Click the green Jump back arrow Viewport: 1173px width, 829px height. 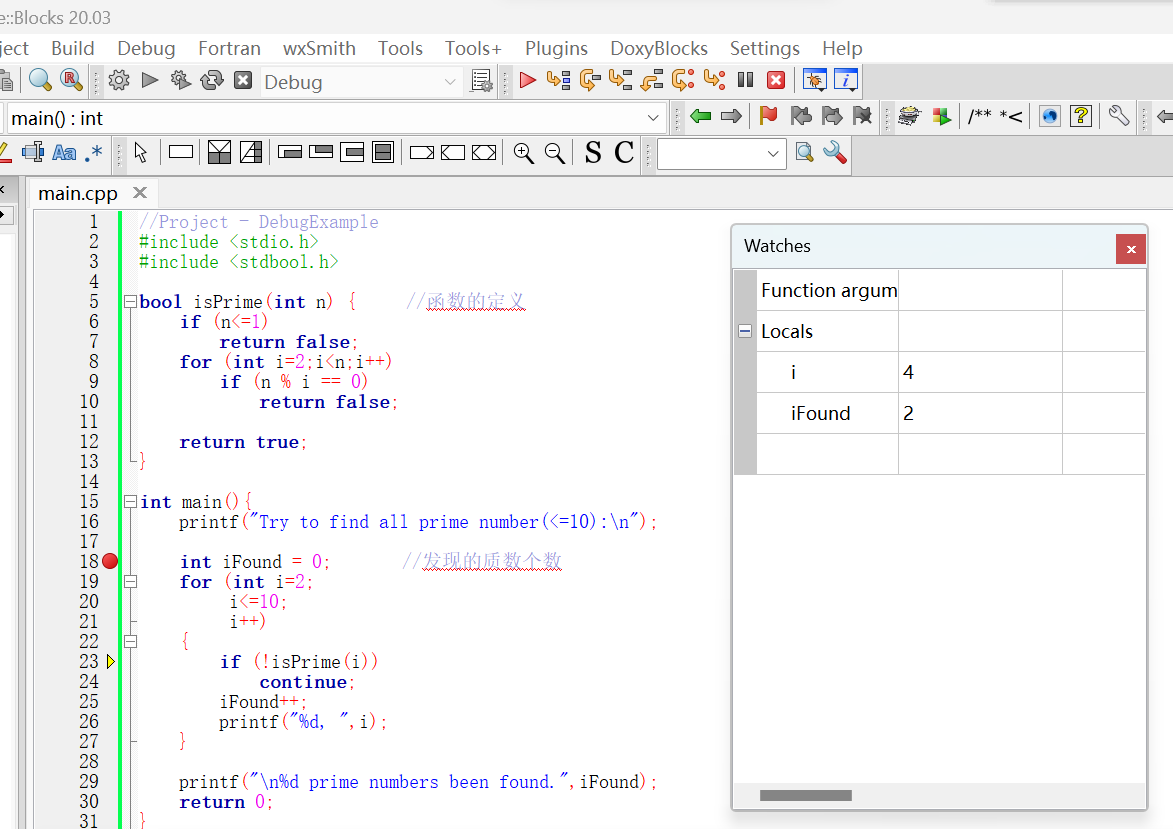[x=700, y=116]
